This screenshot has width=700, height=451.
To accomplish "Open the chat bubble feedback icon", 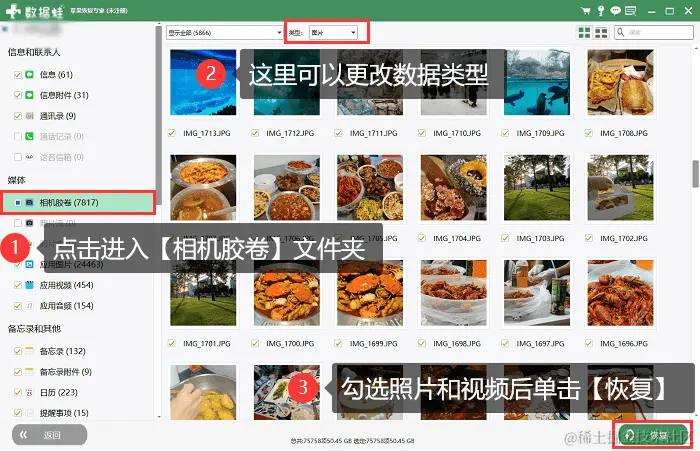I will coord(616,11).
